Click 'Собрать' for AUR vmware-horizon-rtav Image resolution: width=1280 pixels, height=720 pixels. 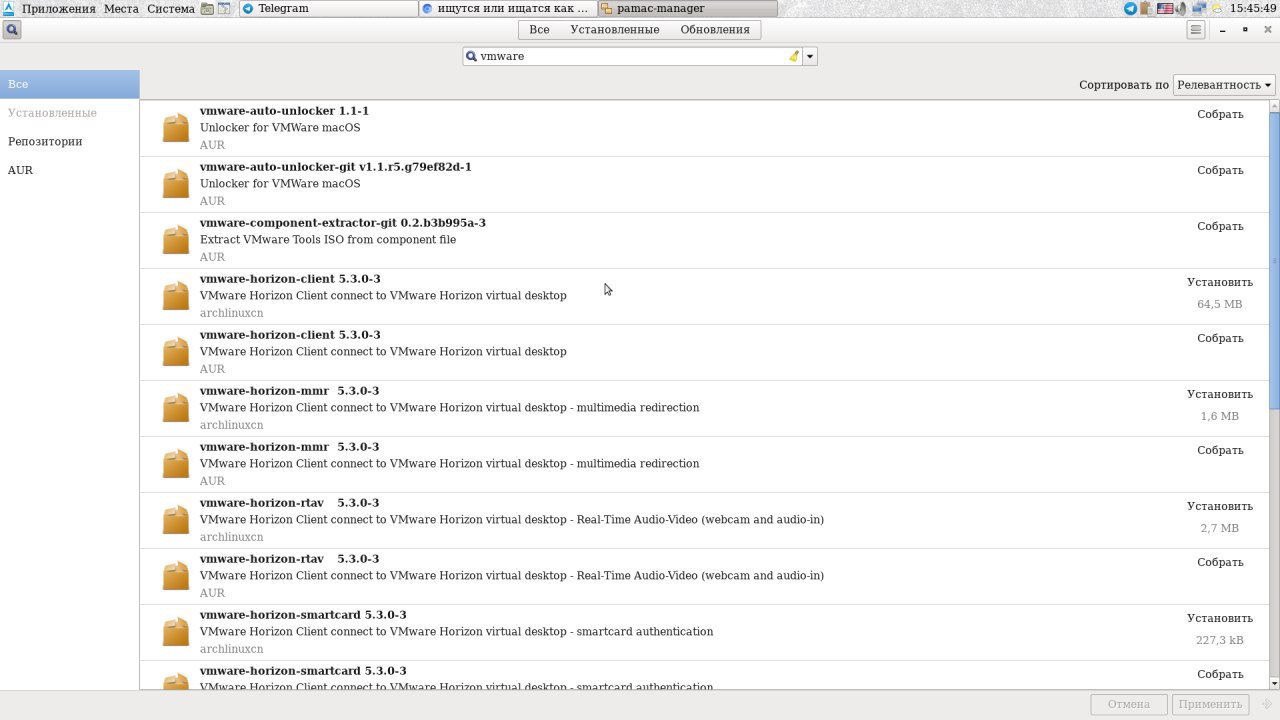[x=1220, y=562]
